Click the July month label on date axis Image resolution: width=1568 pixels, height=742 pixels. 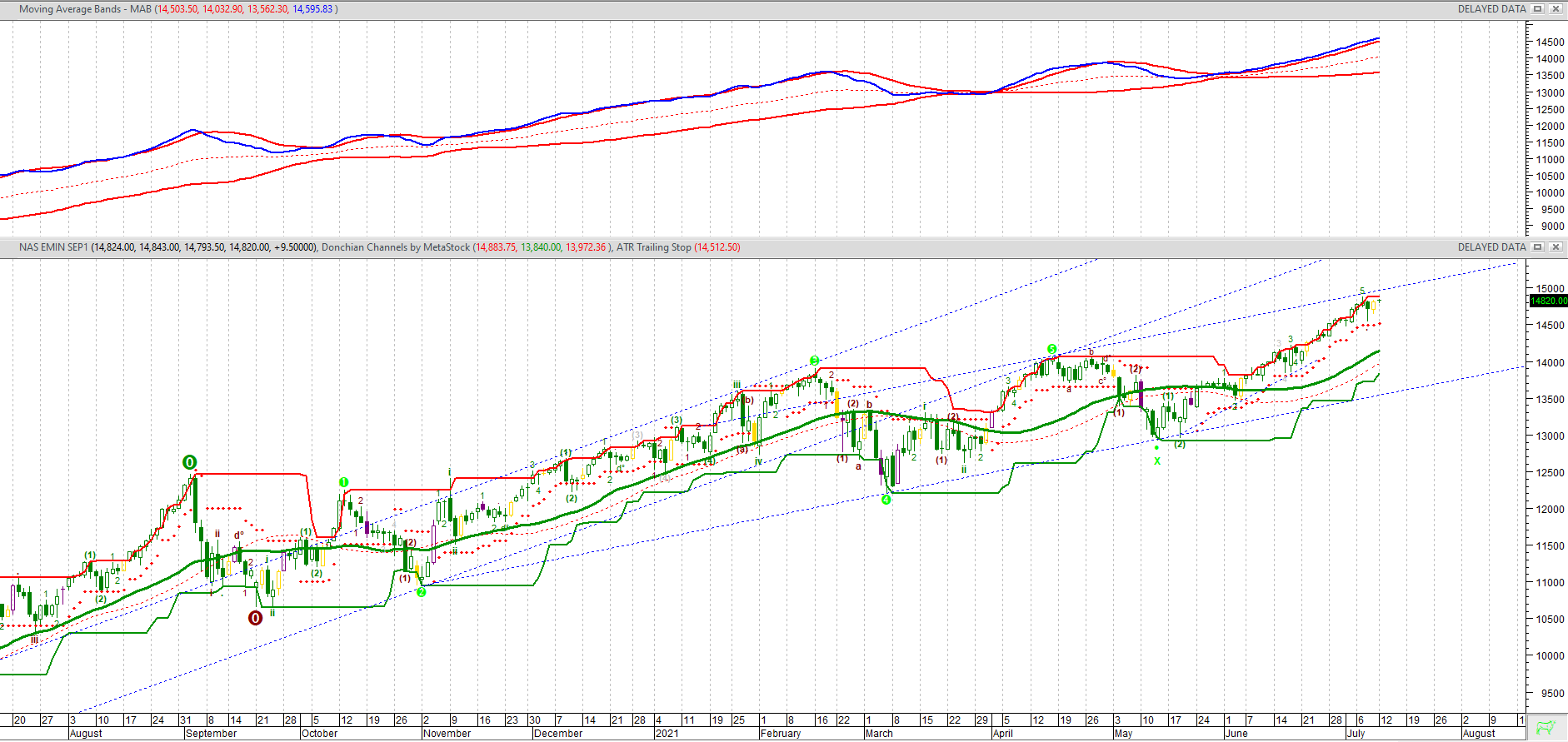click(x=1356, y=734)
